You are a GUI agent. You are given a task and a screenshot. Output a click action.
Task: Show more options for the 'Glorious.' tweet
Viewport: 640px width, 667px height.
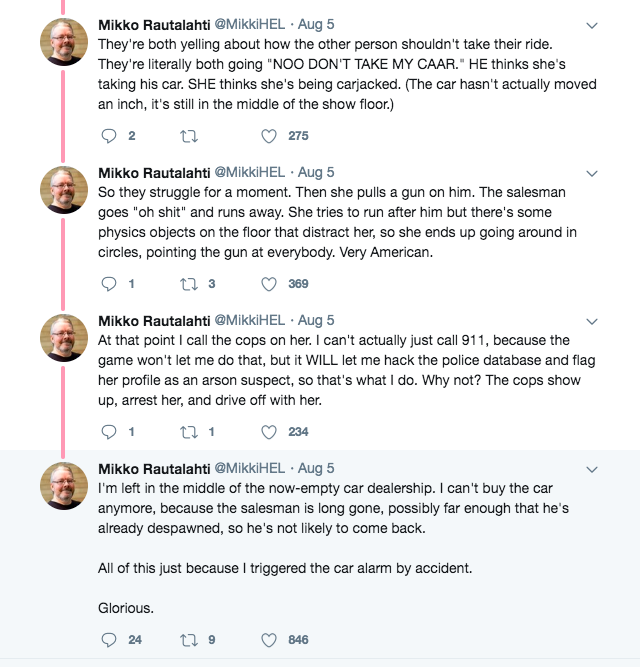tap(591, 468)
